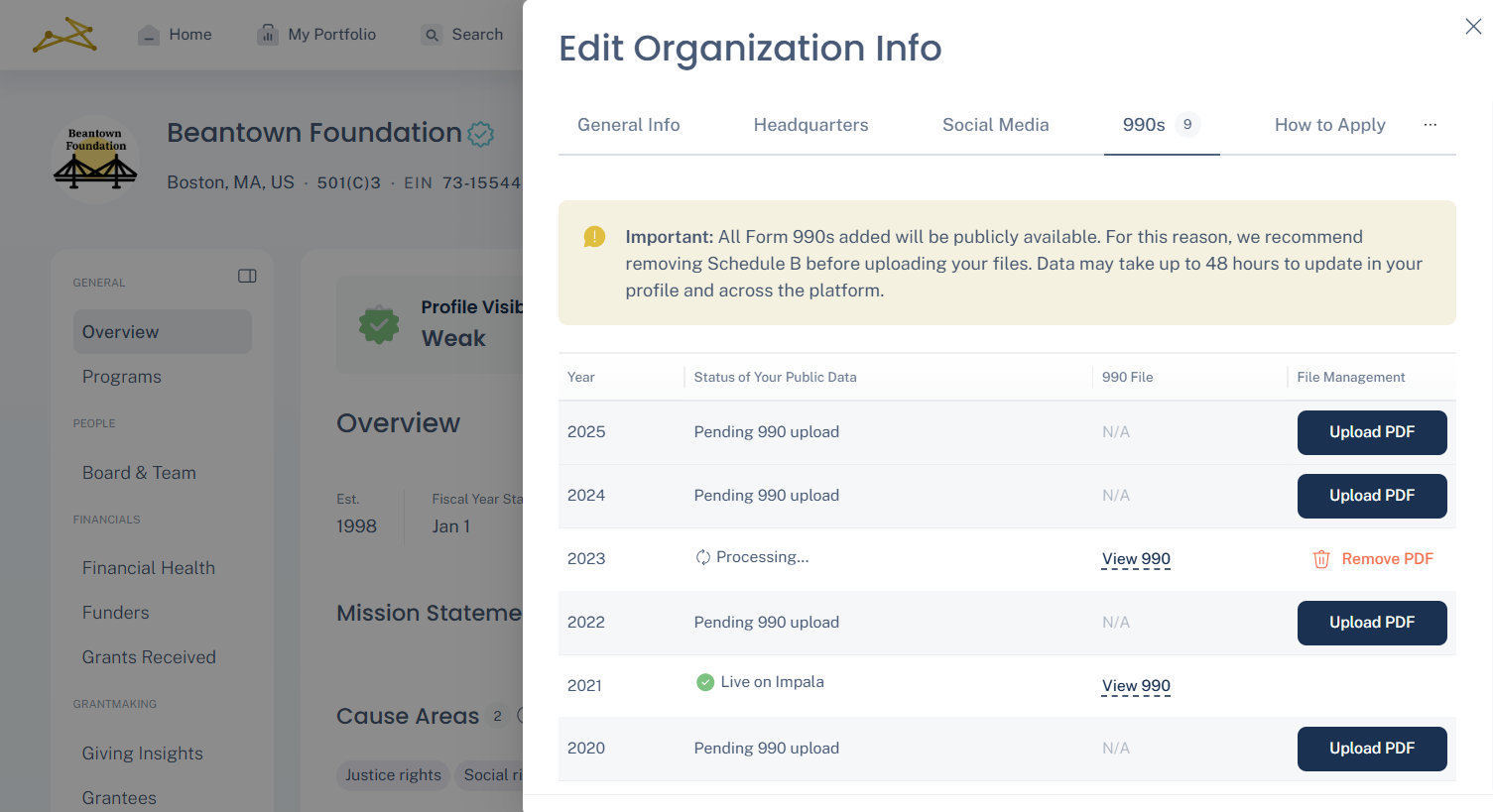Click the Year column header
This screenshot has width=1493, height=812.
[x=581, y=378]
